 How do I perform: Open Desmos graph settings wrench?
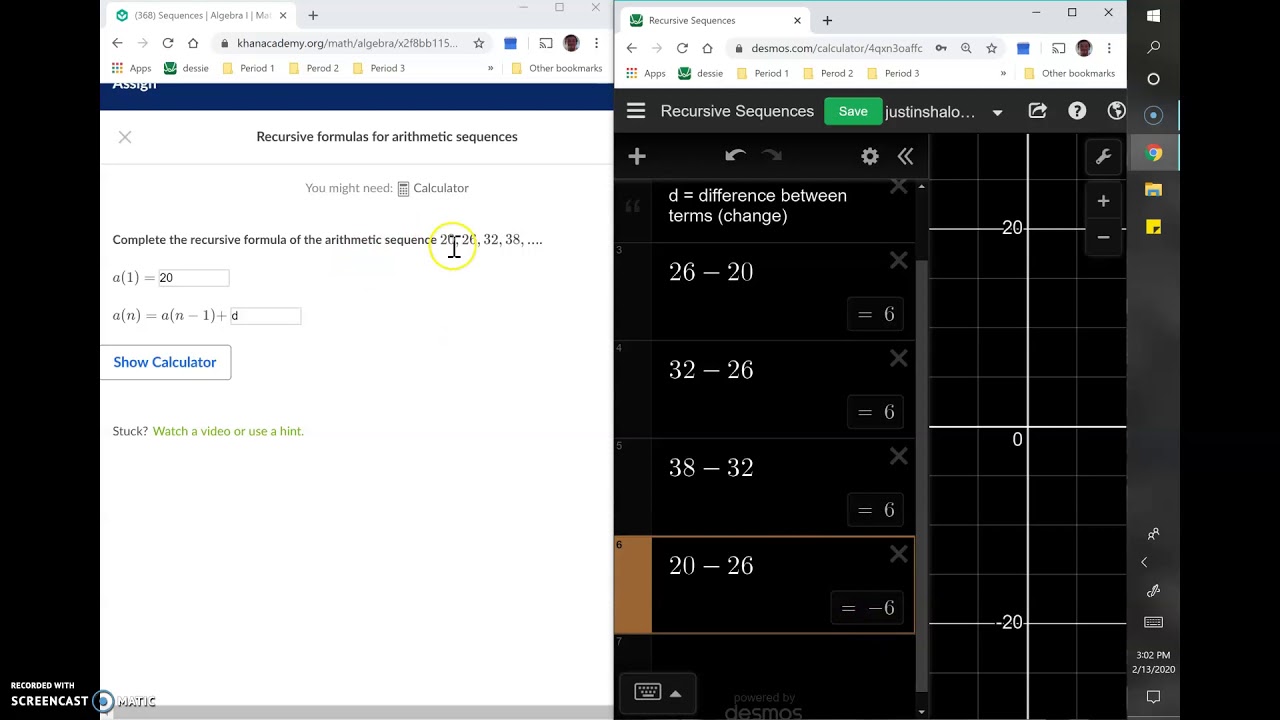click(1104, 157)
